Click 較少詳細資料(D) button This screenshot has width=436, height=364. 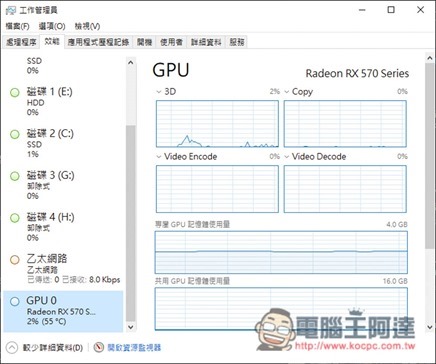[53, 348]
